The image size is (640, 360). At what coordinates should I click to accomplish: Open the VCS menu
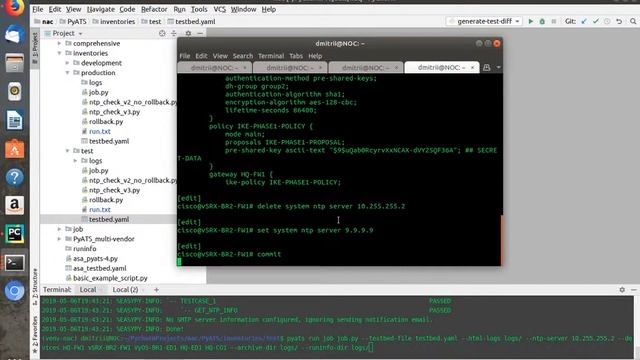pos(220,9)
